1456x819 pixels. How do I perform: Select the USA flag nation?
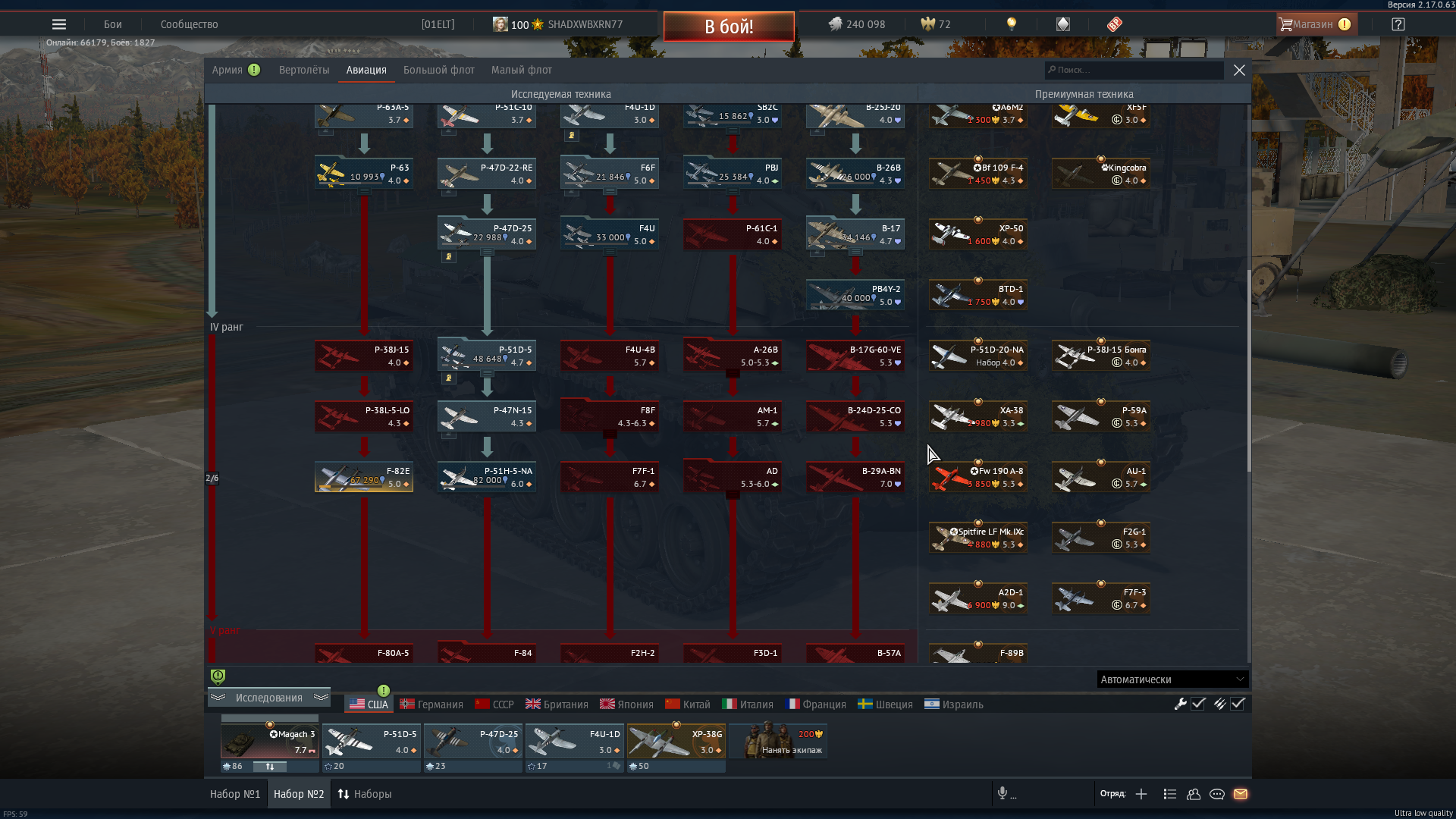[369, 704]
